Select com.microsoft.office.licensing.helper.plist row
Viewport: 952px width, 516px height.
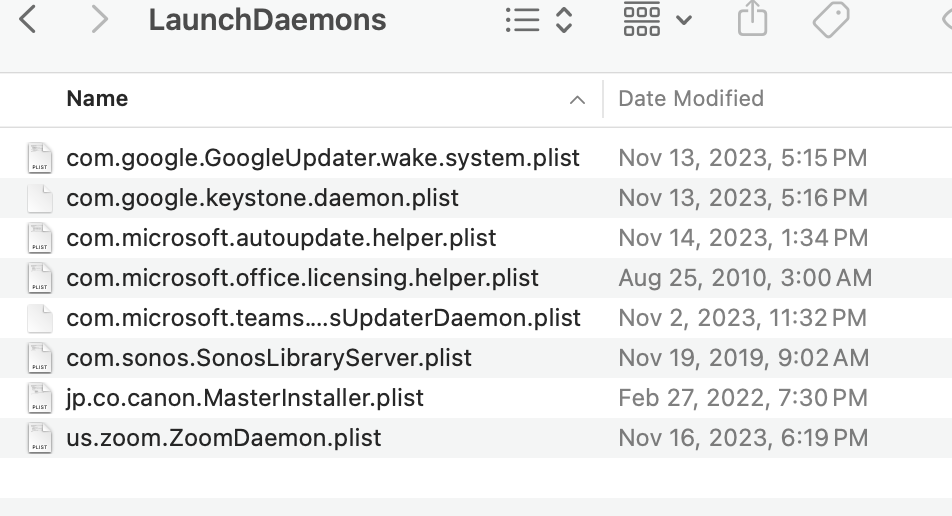tap(302, 278)
